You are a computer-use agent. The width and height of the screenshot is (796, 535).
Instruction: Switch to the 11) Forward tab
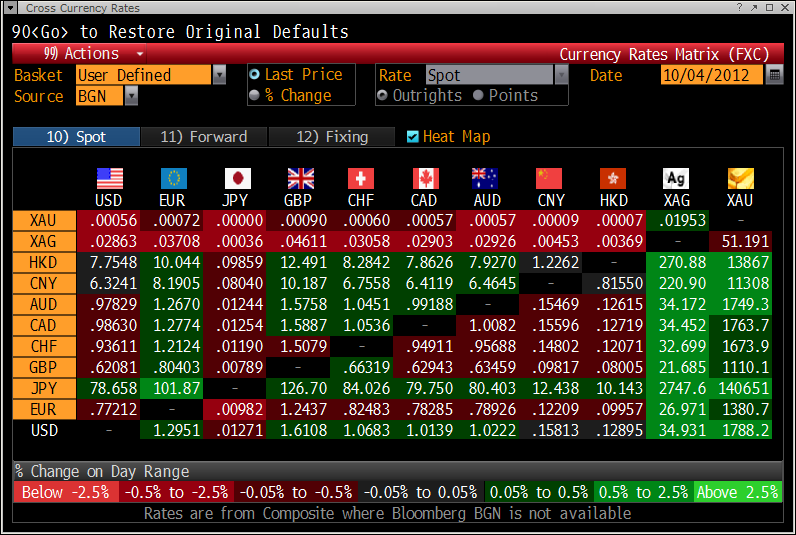[x=203, y=137]
